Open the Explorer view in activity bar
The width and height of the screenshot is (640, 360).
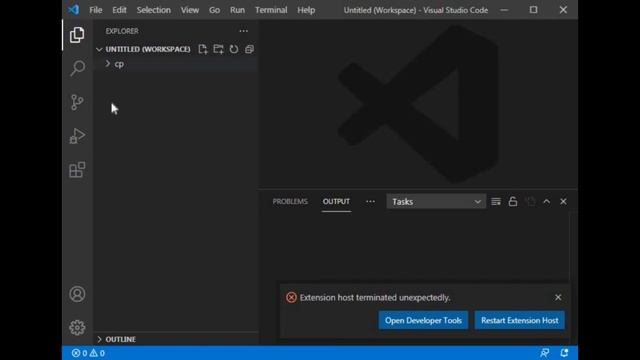[77, 35]
